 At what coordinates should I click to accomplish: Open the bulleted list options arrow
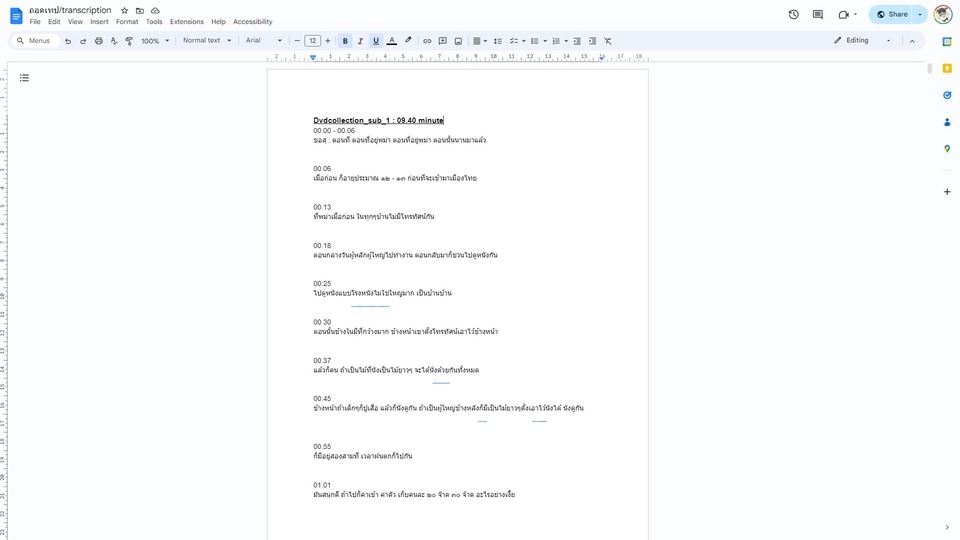[x=545, y=41]
